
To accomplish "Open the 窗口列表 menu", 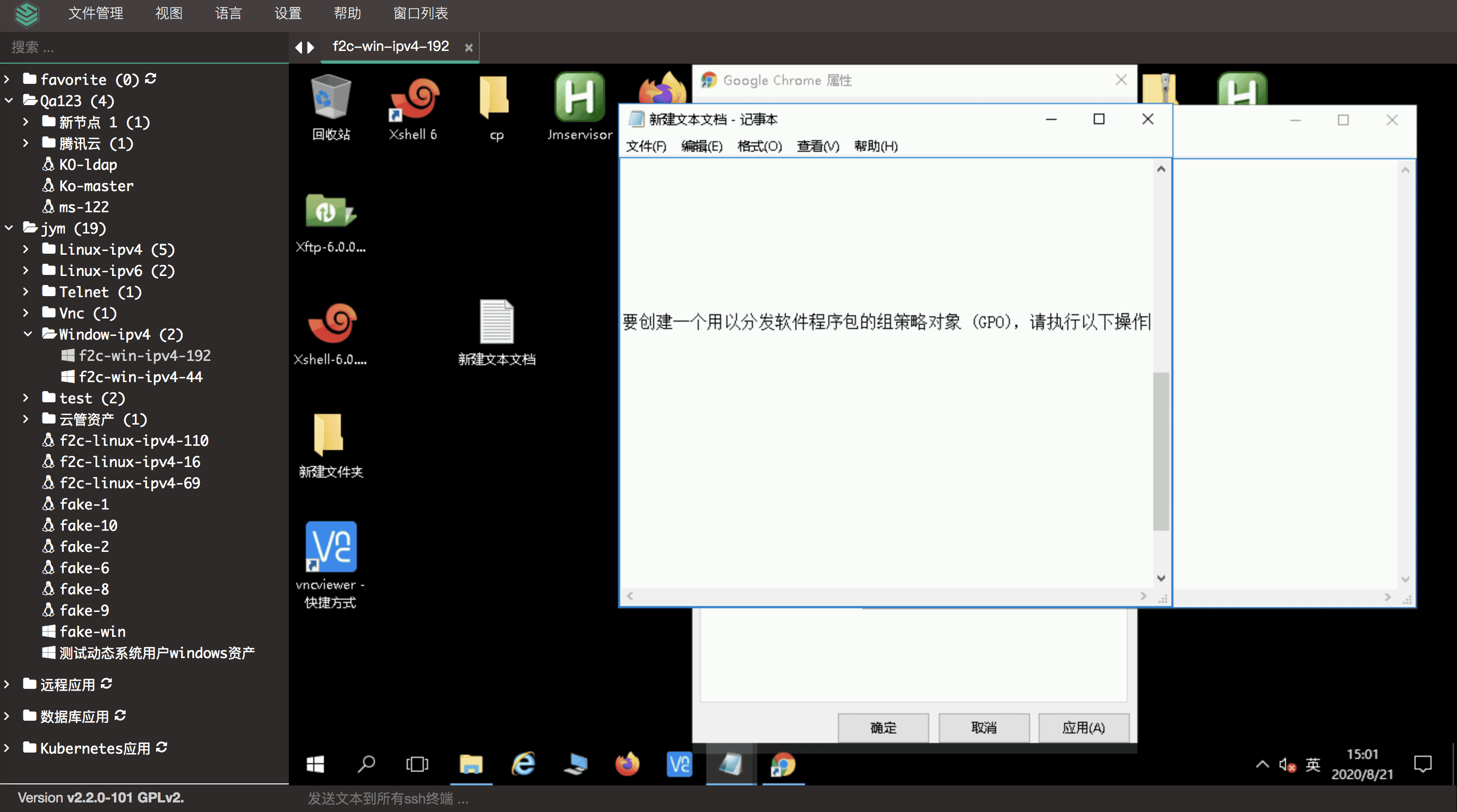I will [420, 13].
